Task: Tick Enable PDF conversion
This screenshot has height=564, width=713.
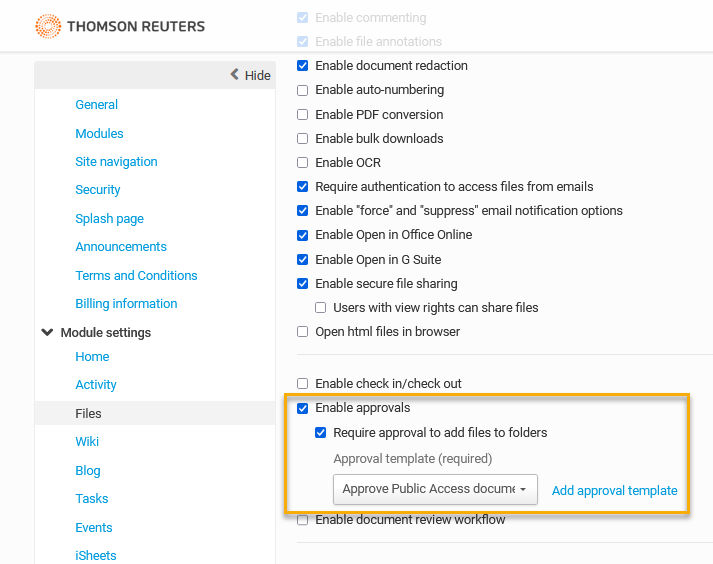Action: pos(302,114)
